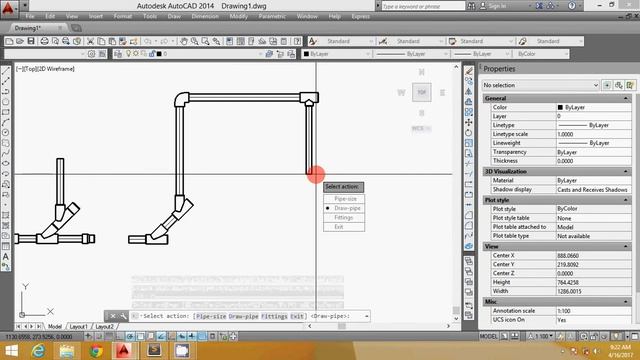640x360 pixels.
Task: Open AutoCAD application menu red A
Action: 8,7
